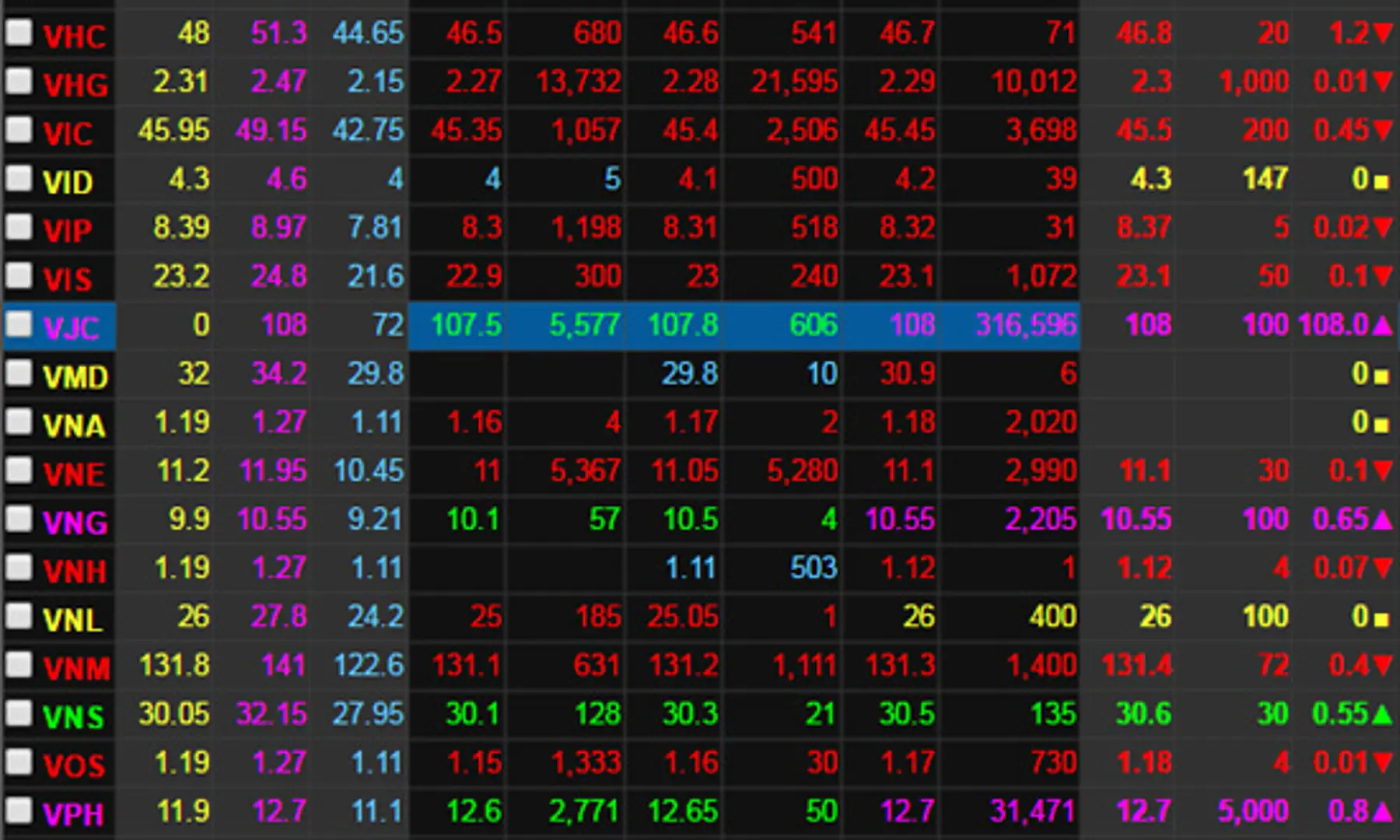The height and width of the screenshot is (840, 1400).
Task: Click the 316,596 volume in VJC row
Action: click(x=1026, y=324)
